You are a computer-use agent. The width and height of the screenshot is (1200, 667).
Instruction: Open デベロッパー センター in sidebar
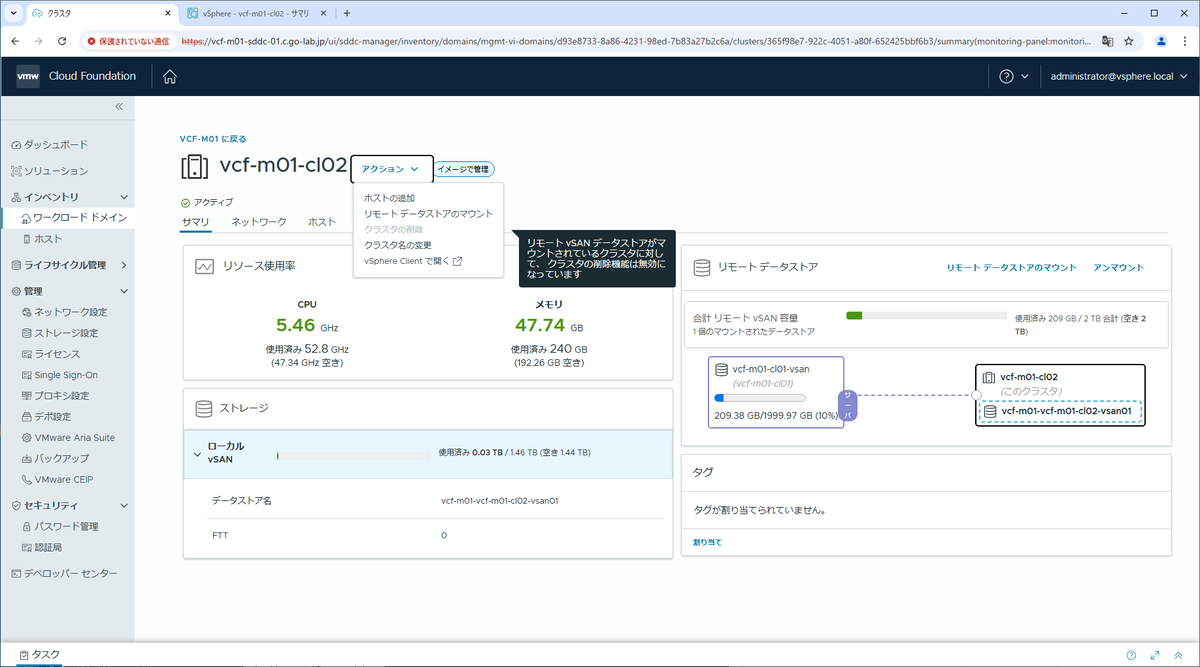(63, 573)
